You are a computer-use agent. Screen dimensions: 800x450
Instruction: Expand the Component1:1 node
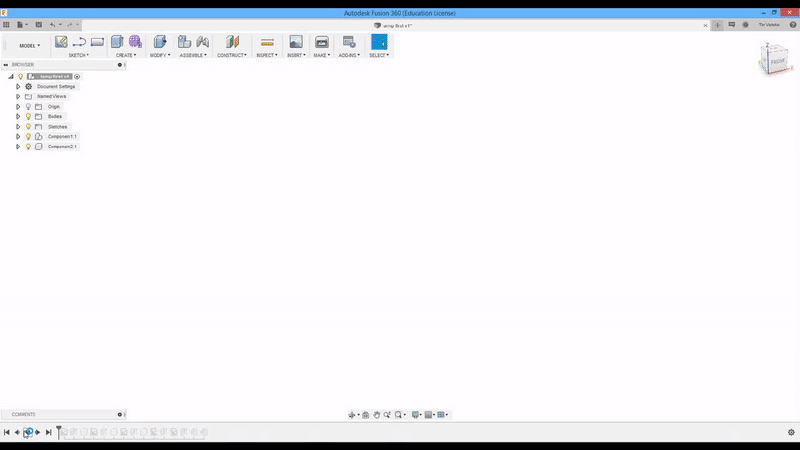point(18,136)
